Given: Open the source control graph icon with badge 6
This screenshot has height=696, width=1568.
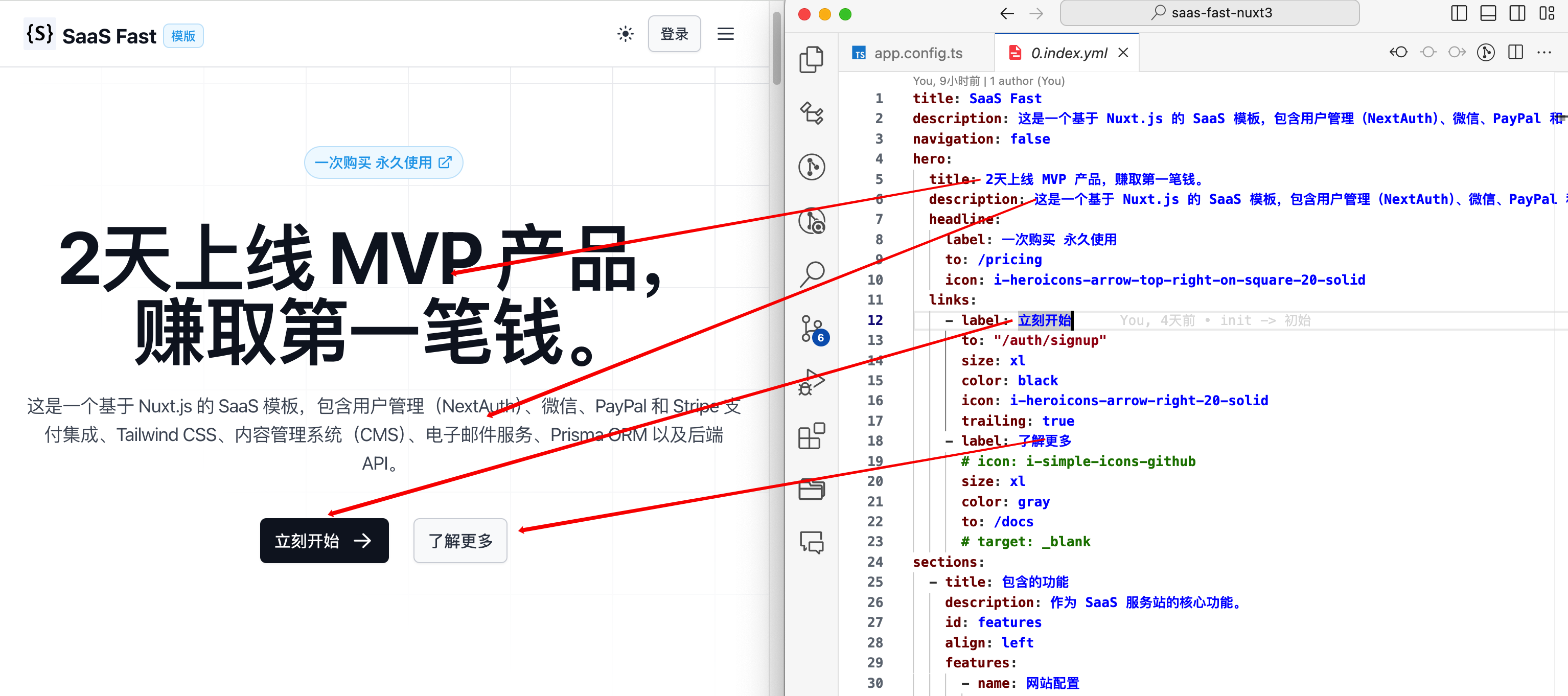Looking at the screenshot, I should (x=813, y=329).
